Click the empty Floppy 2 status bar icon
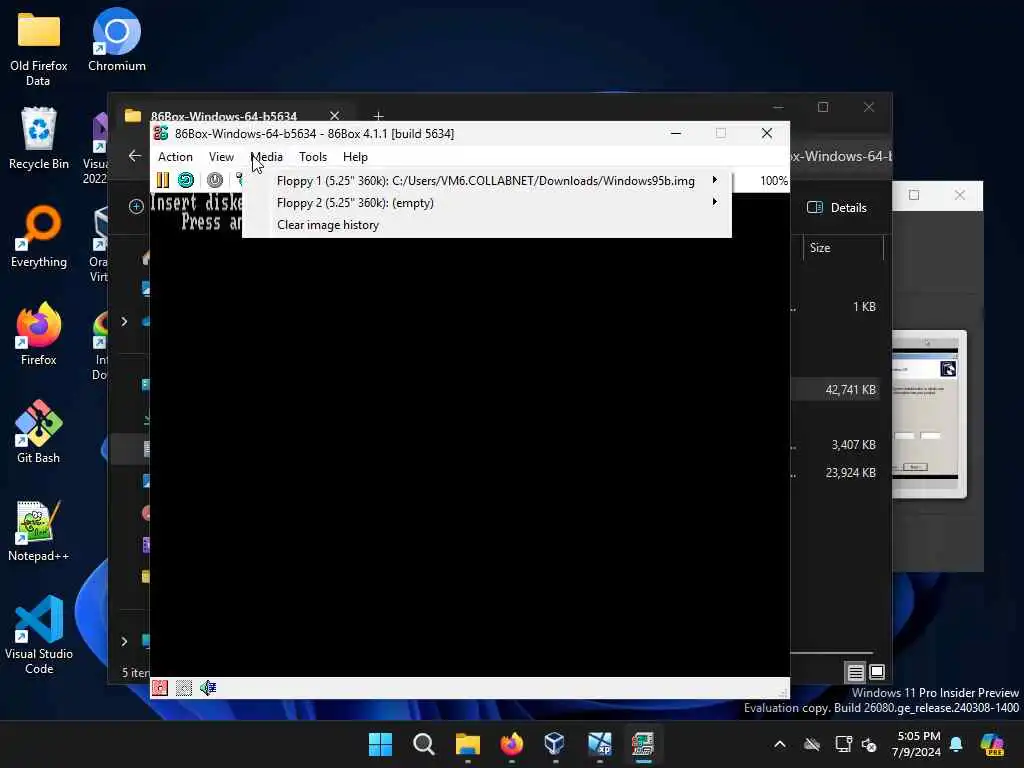The image size is (1024, 768). tap(184, 688)
